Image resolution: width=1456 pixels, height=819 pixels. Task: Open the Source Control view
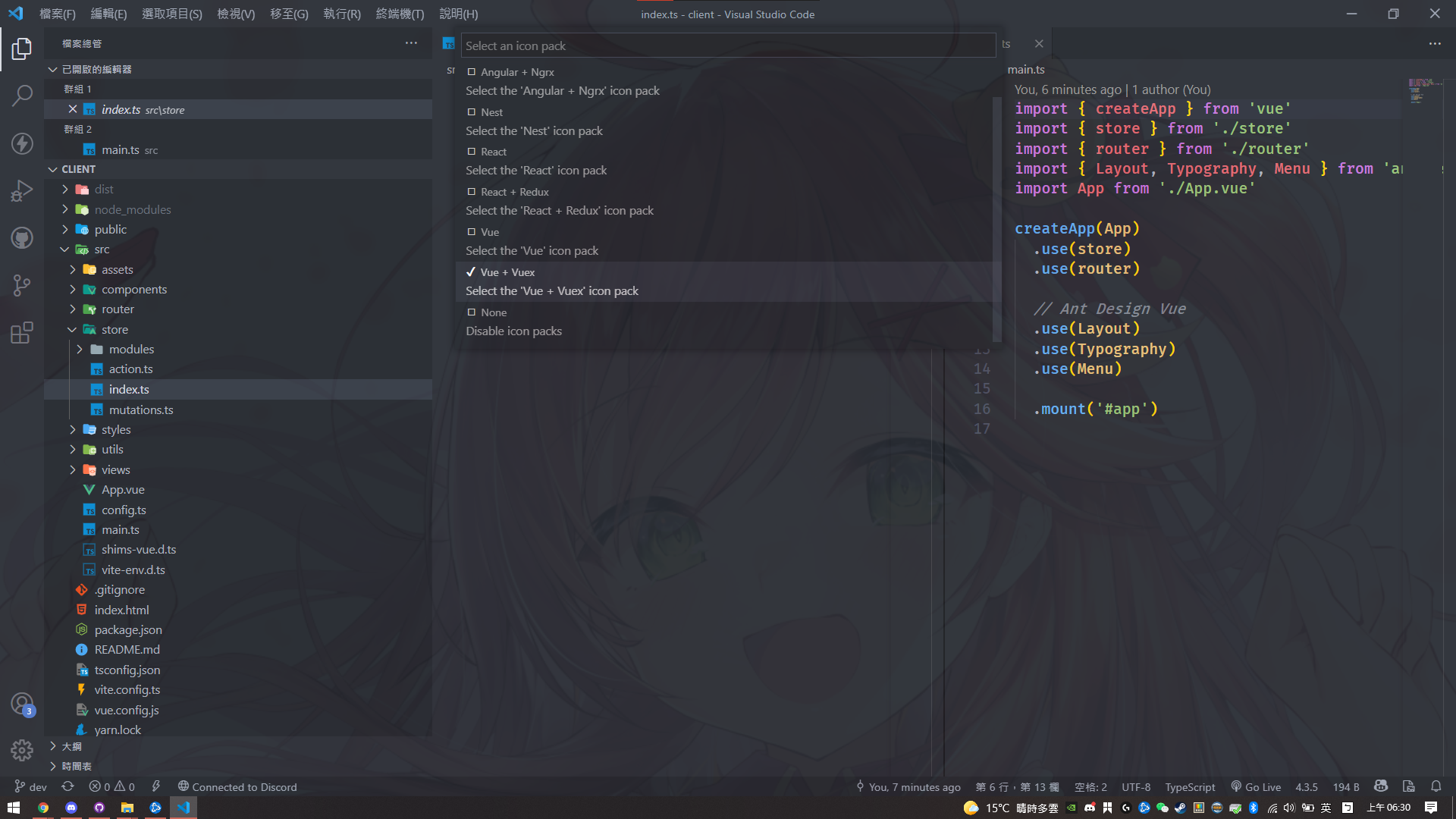(22, 285)
